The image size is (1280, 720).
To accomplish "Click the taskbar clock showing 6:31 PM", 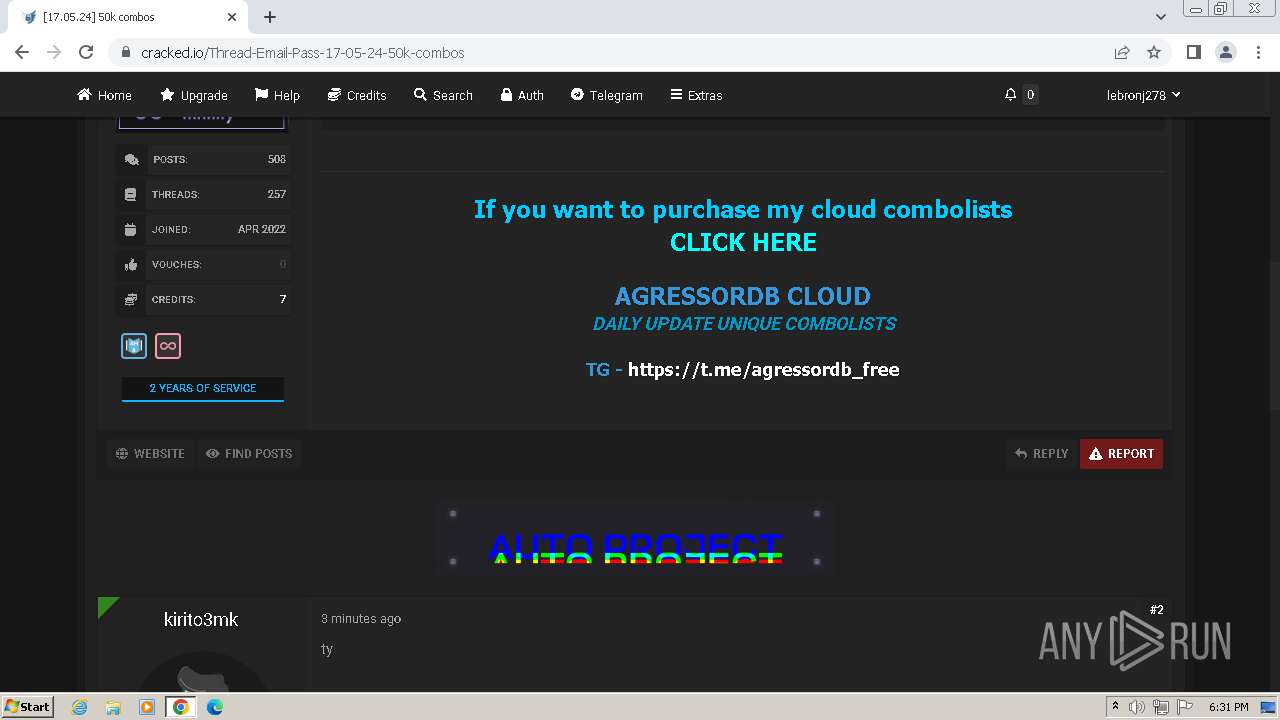I will tap(1228, 707).
